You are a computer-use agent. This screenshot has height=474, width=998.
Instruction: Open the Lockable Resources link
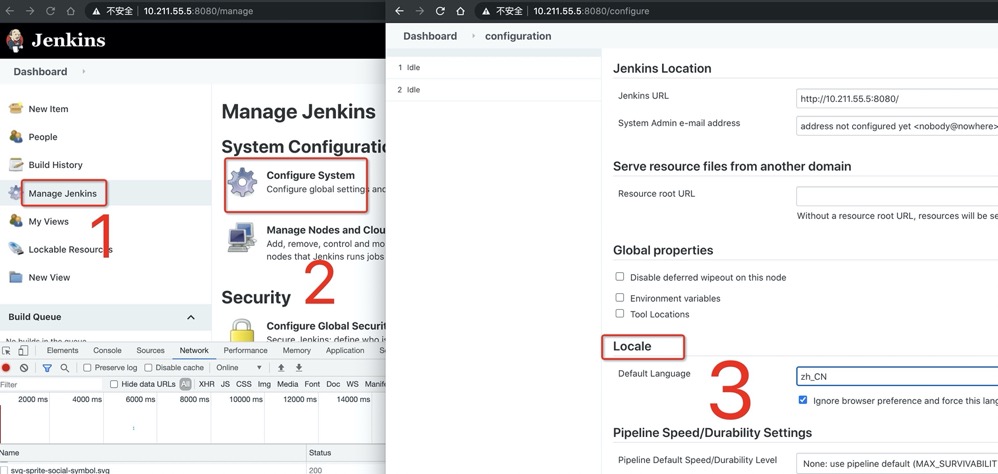click(69, 249)
